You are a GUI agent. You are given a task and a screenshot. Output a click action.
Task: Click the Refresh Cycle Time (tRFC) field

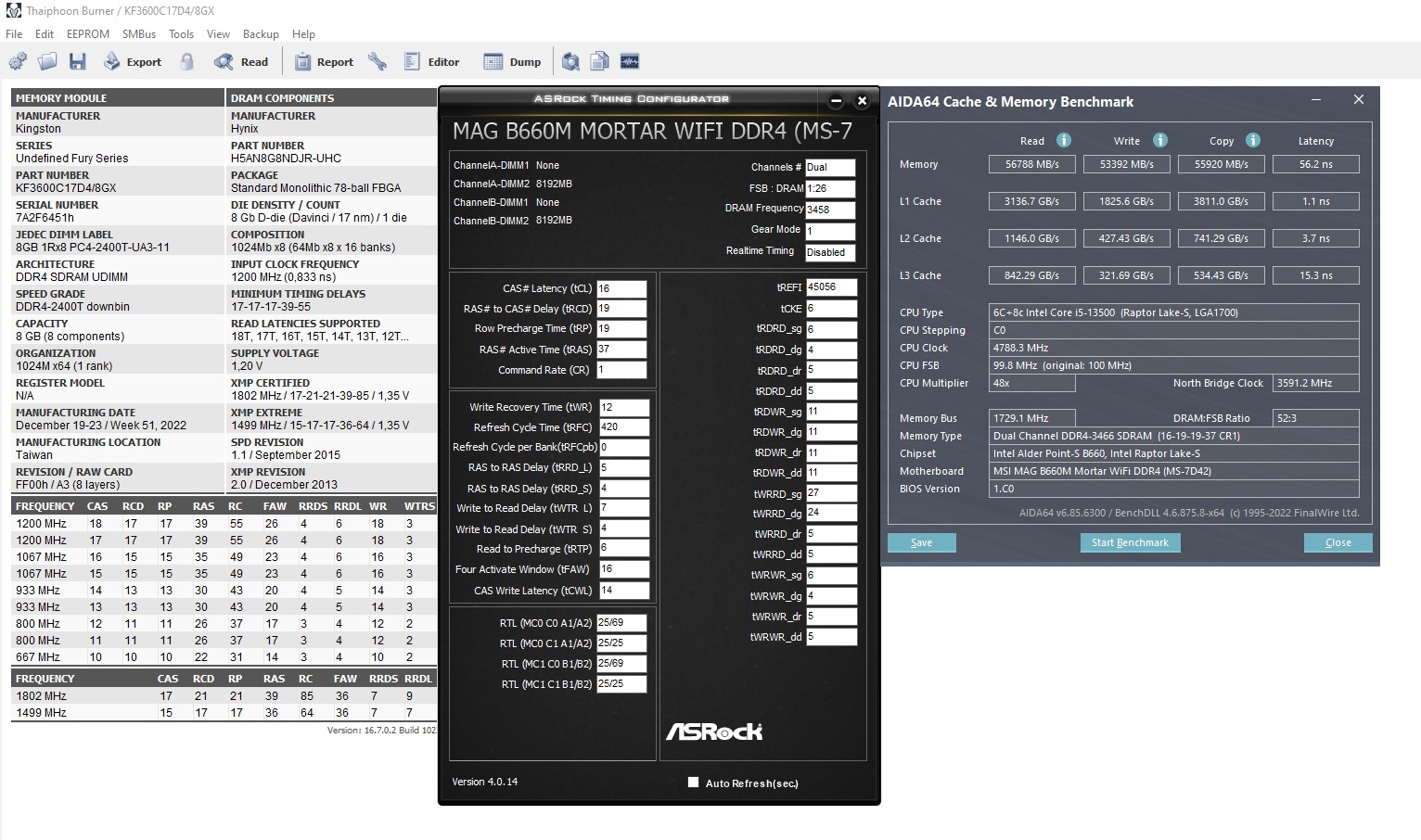coord(624,427)
